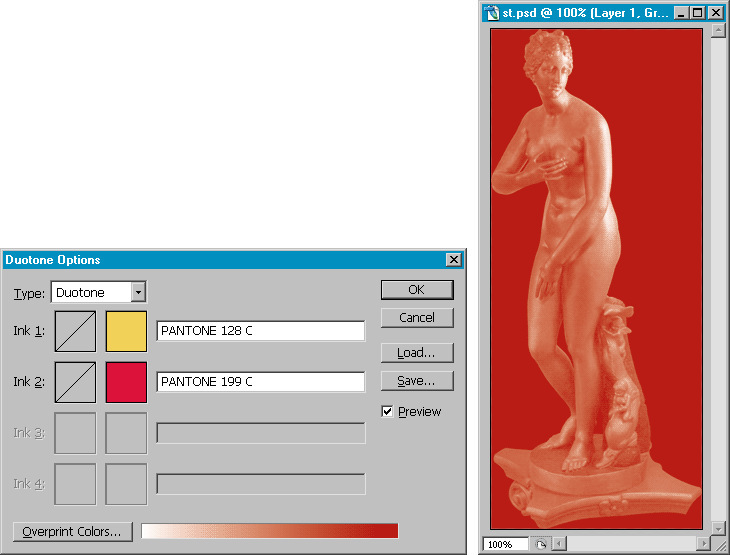Open the Ink 2 duotone curve box
Viewport: 730px width, 555px height.
75,382
